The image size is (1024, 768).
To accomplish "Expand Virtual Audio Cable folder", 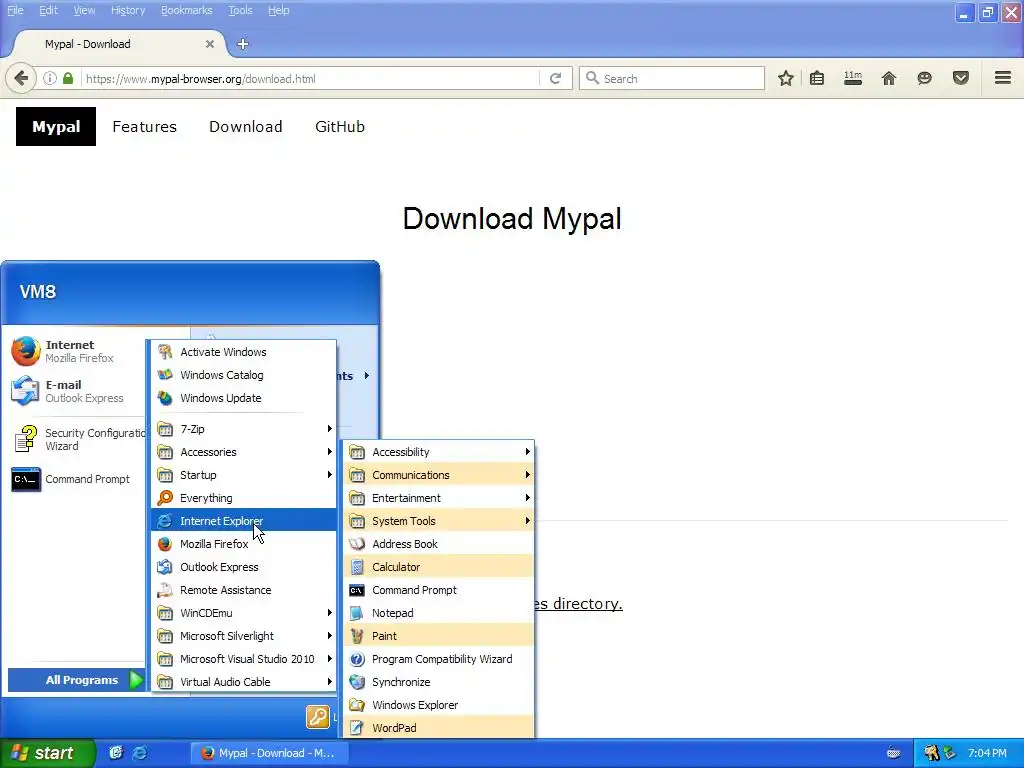I will click(244, 682).
